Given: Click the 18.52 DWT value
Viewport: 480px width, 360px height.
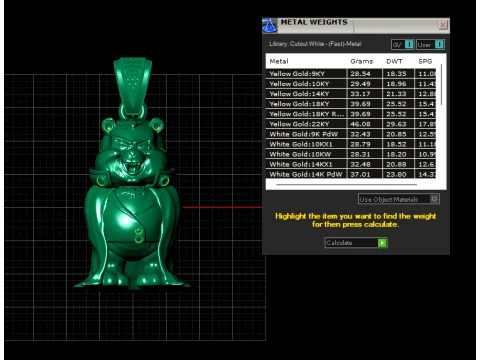Looking at the screenshot, I should [396, 144].
